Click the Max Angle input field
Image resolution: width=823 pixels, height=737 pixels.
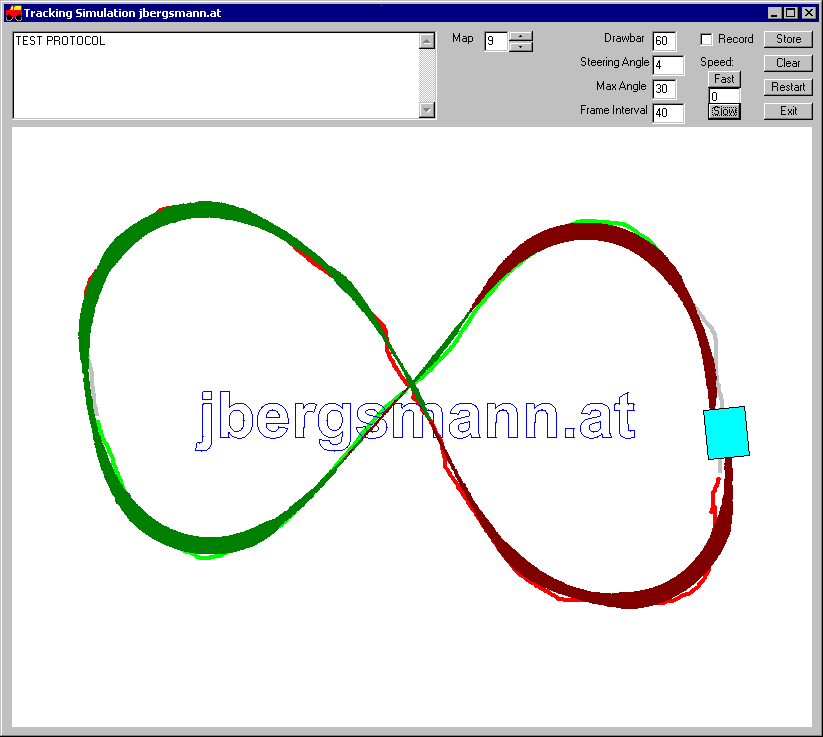coord(664,89)
